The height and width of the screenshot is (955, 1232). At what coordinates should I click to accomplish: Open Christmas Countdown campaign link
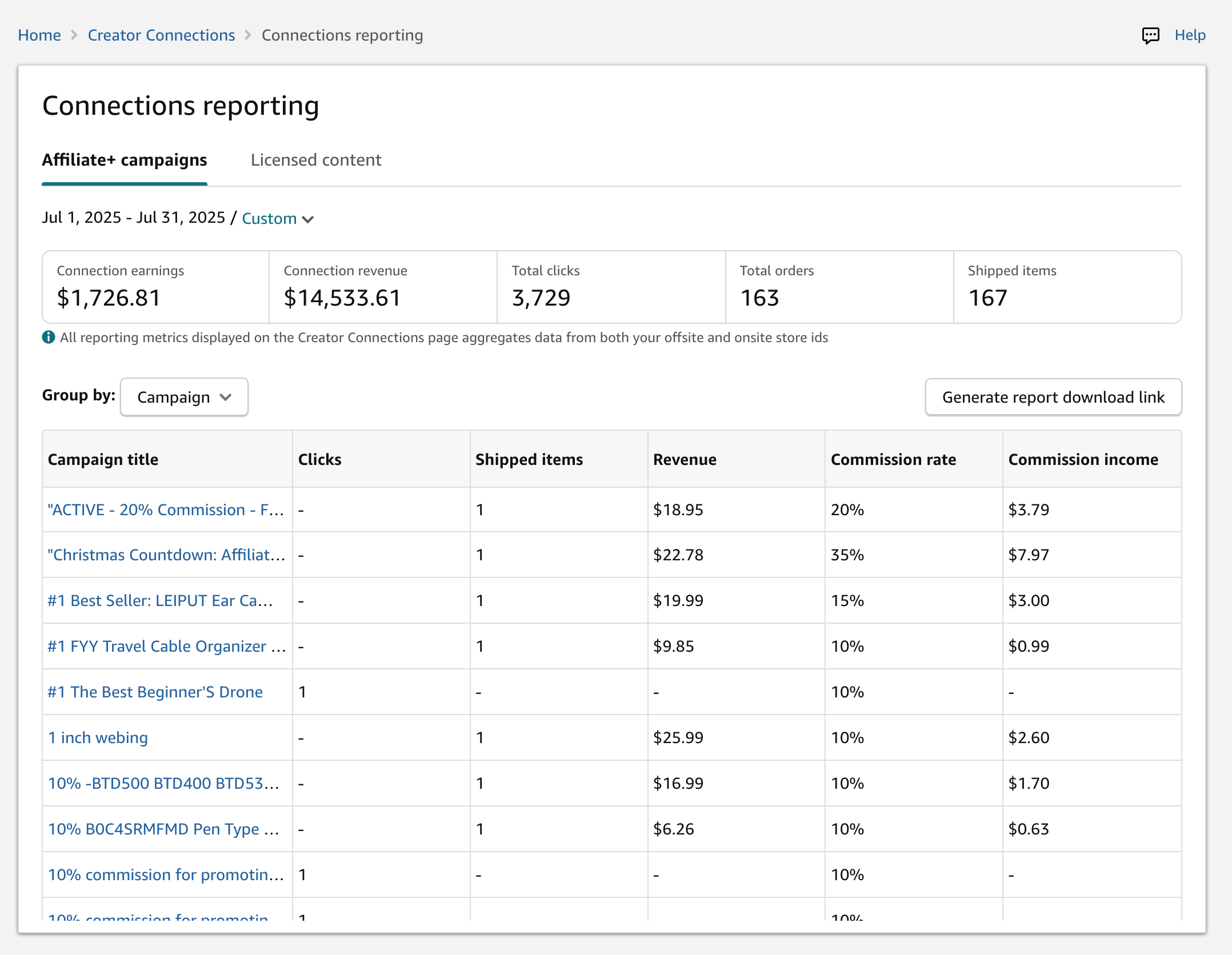[x=166, y=555]
